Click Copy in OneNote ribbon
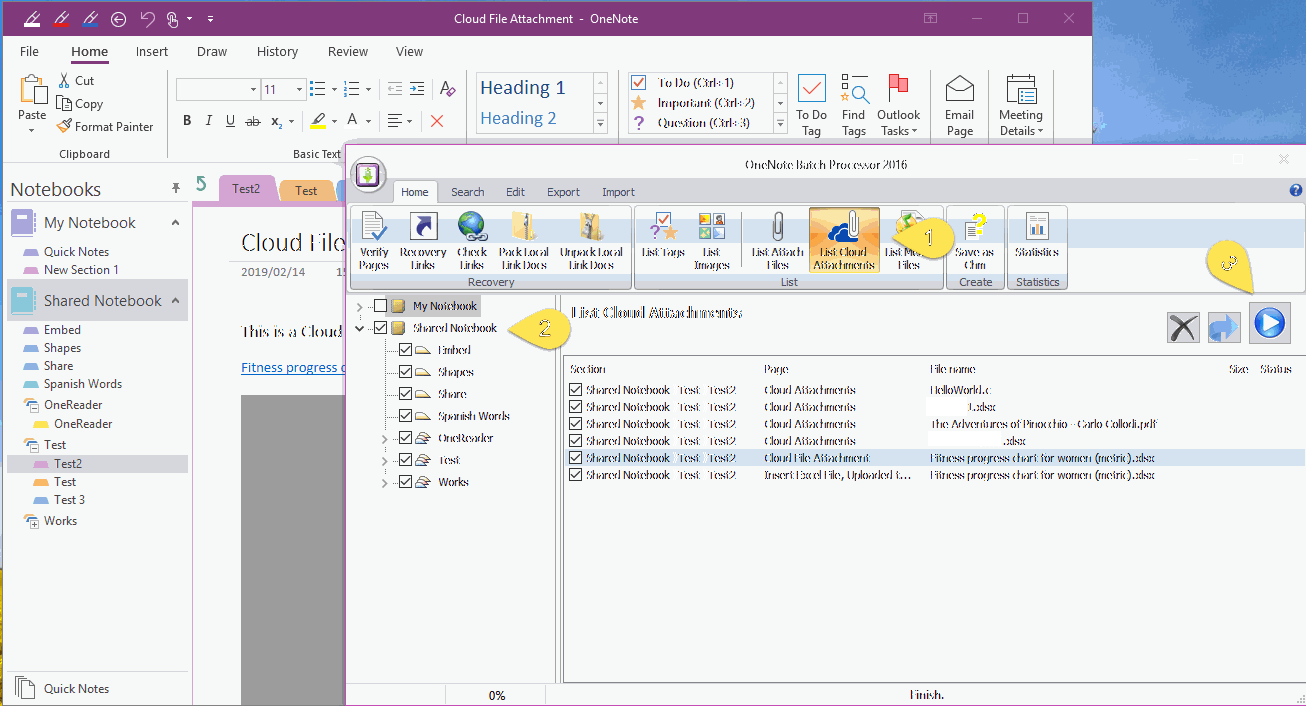This screenshot has width=1306, height=706. pos(79,103)
